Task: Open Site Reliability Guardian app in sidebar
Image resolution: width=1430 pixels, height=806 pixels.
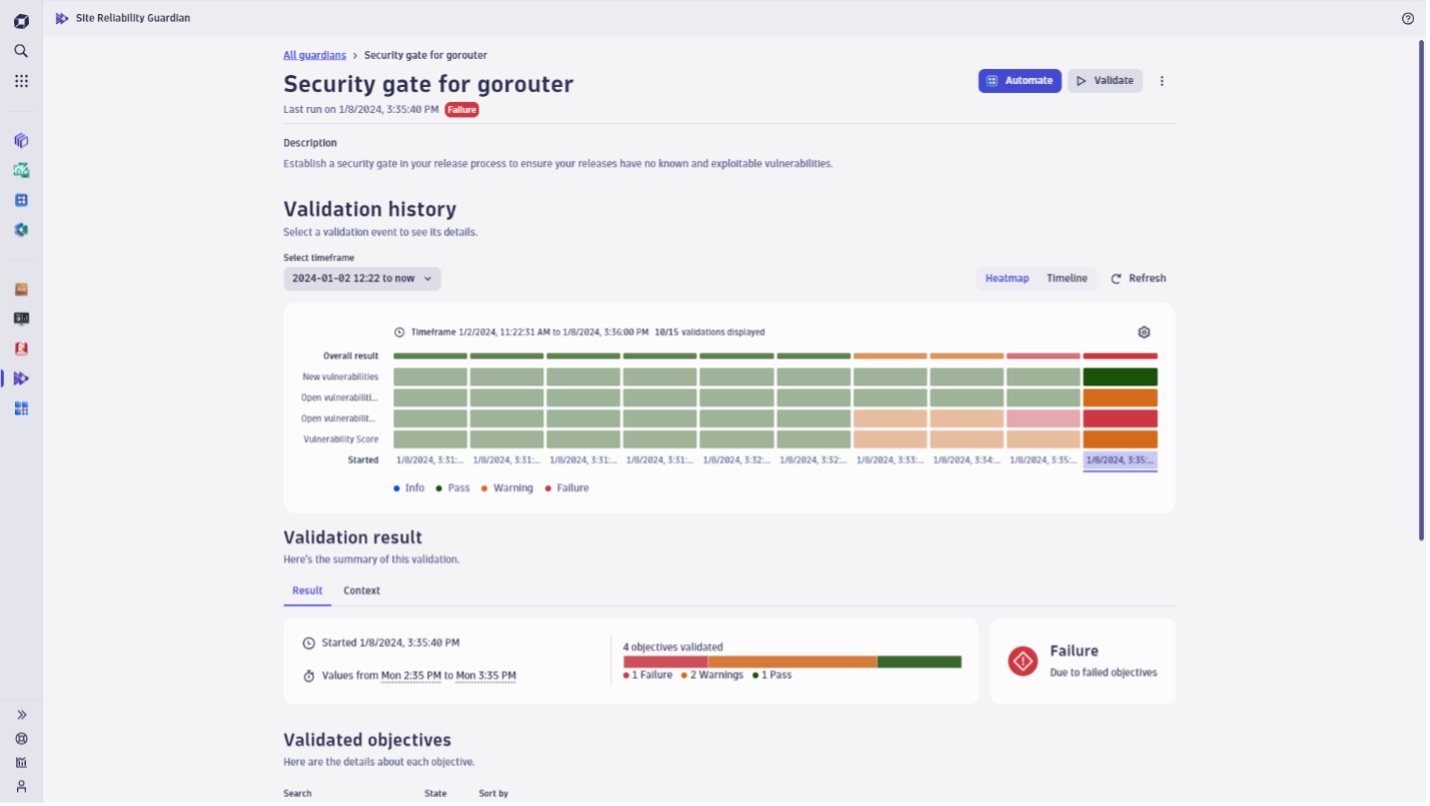Action: 21,378
